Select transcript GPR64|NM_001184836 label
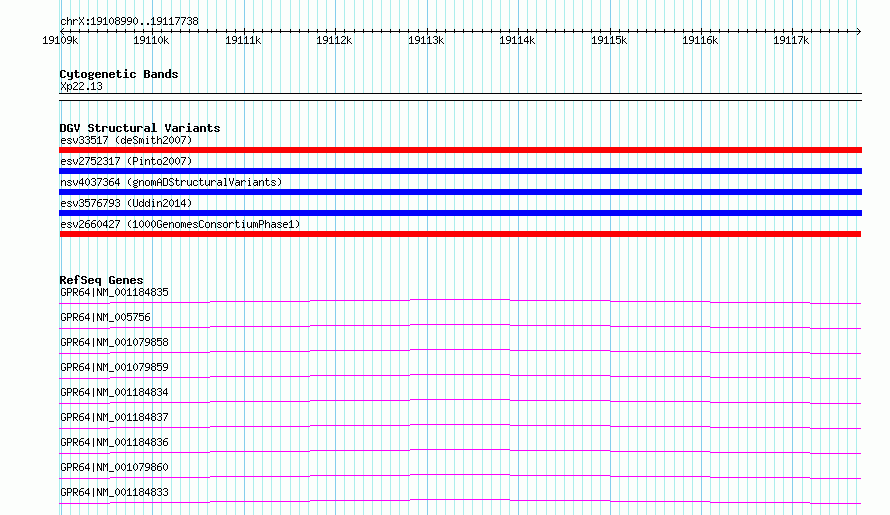890x515 pixels. click(114, 442)
